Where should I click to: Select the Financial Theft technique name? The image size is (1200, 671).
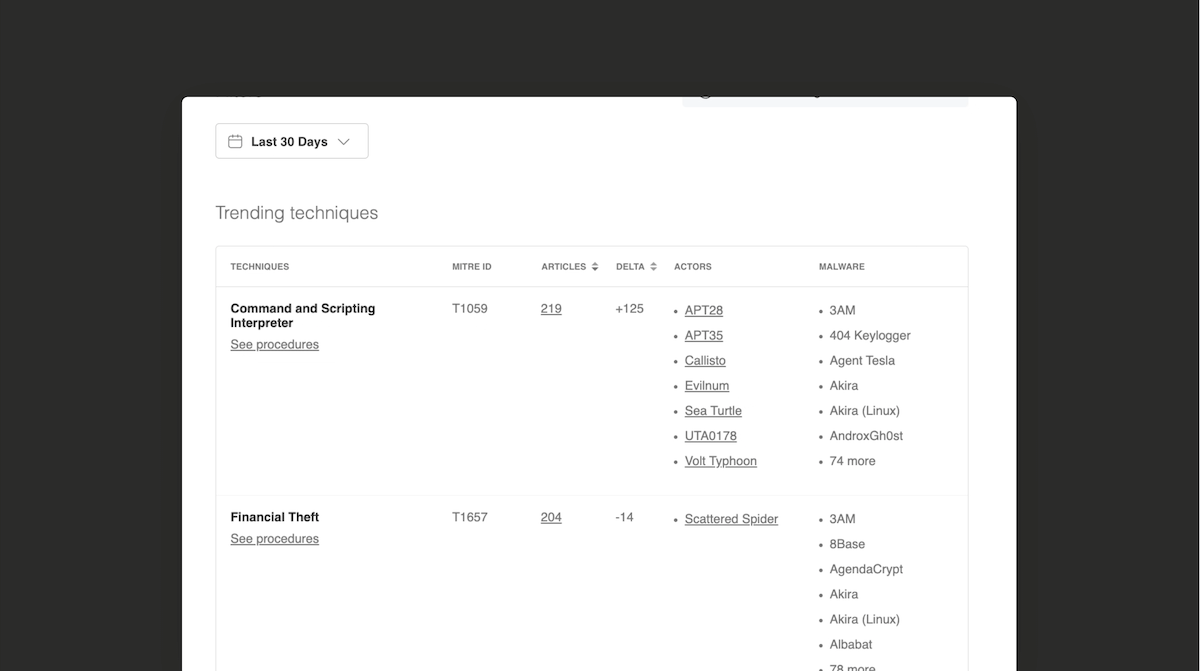coord(275,517)
